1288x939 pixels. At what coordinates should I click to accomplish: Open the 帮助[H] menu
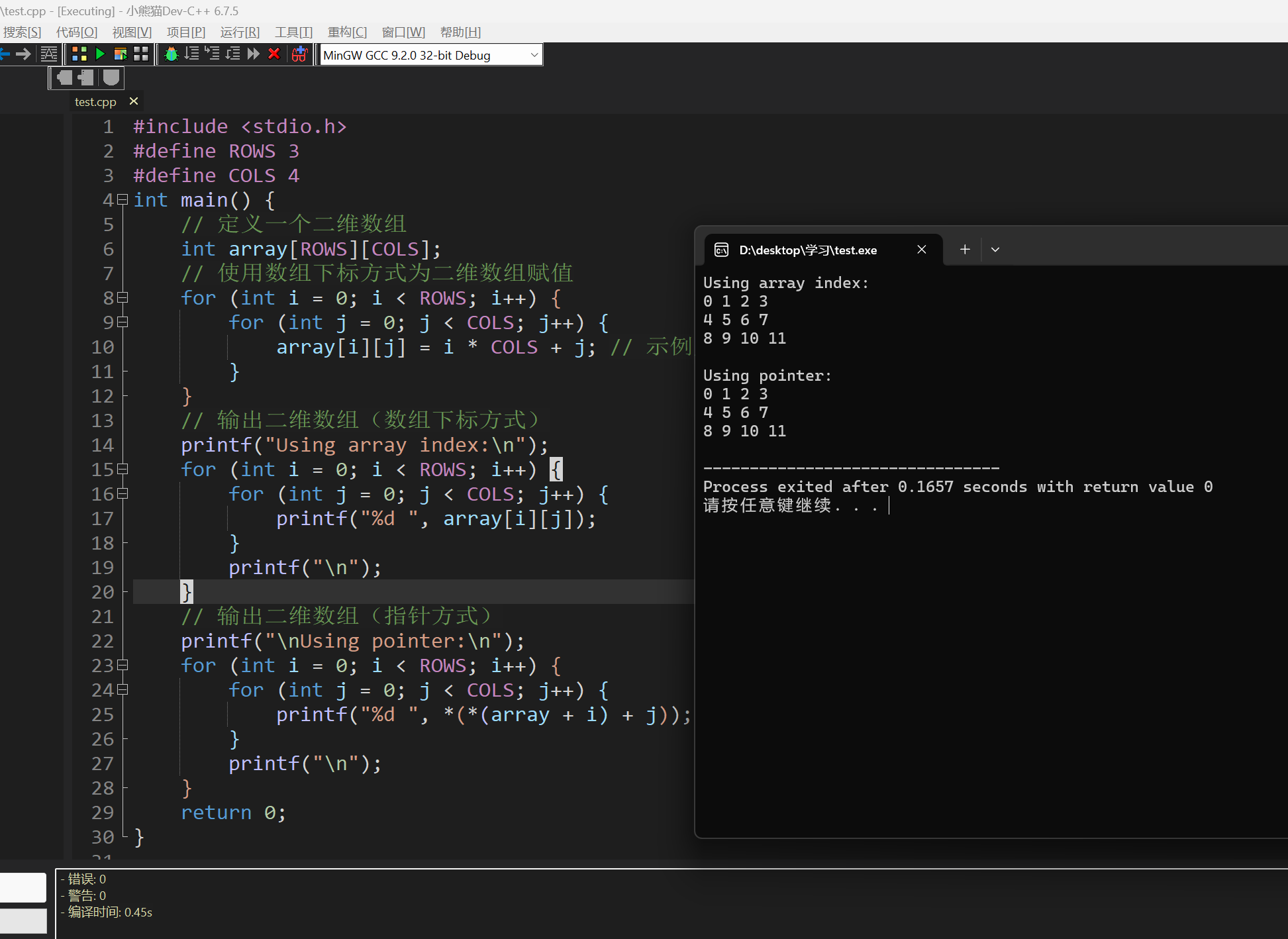[x=460, y=32]
